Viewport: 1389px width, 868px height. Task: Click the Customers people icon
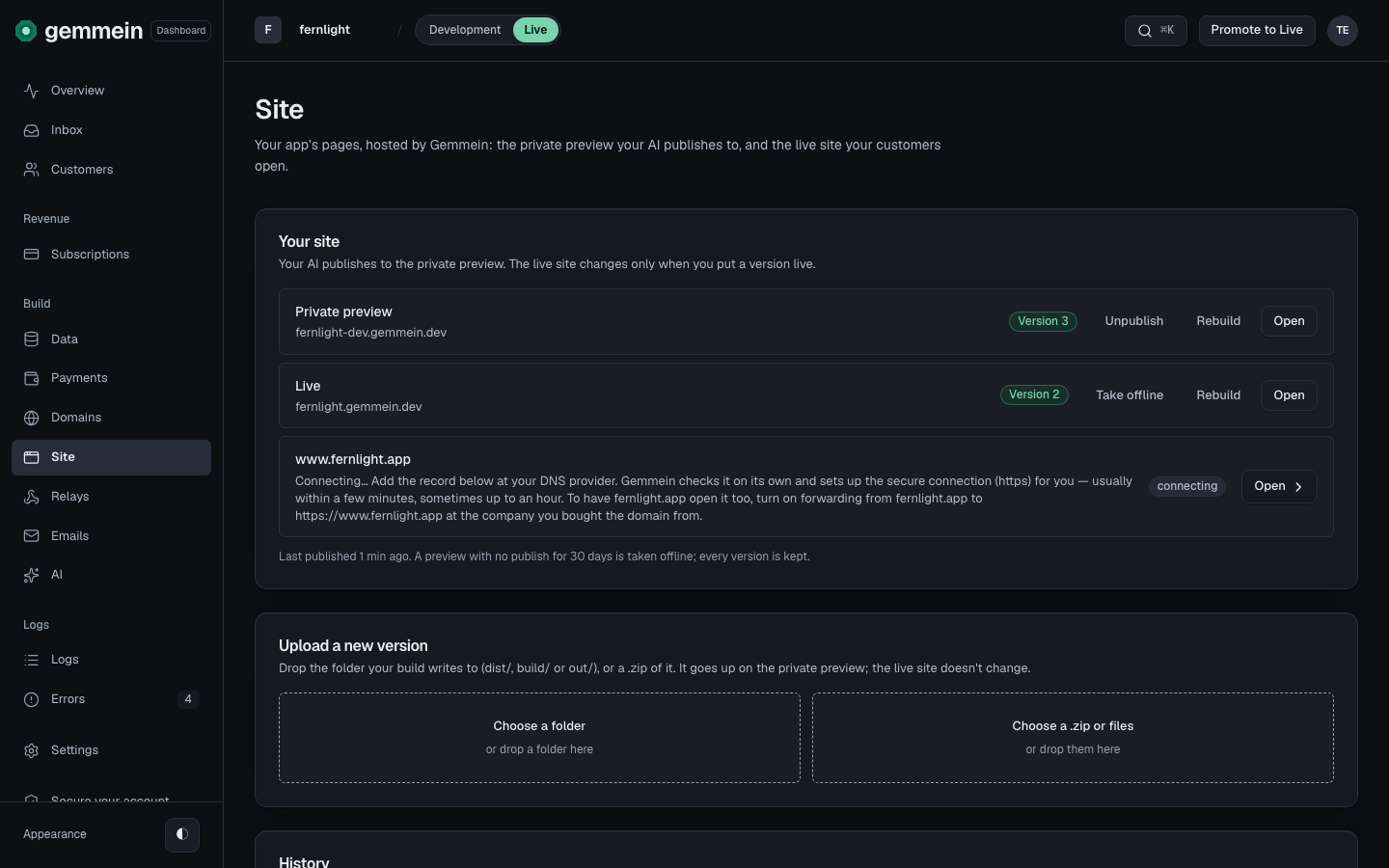(x=32, y=170)
